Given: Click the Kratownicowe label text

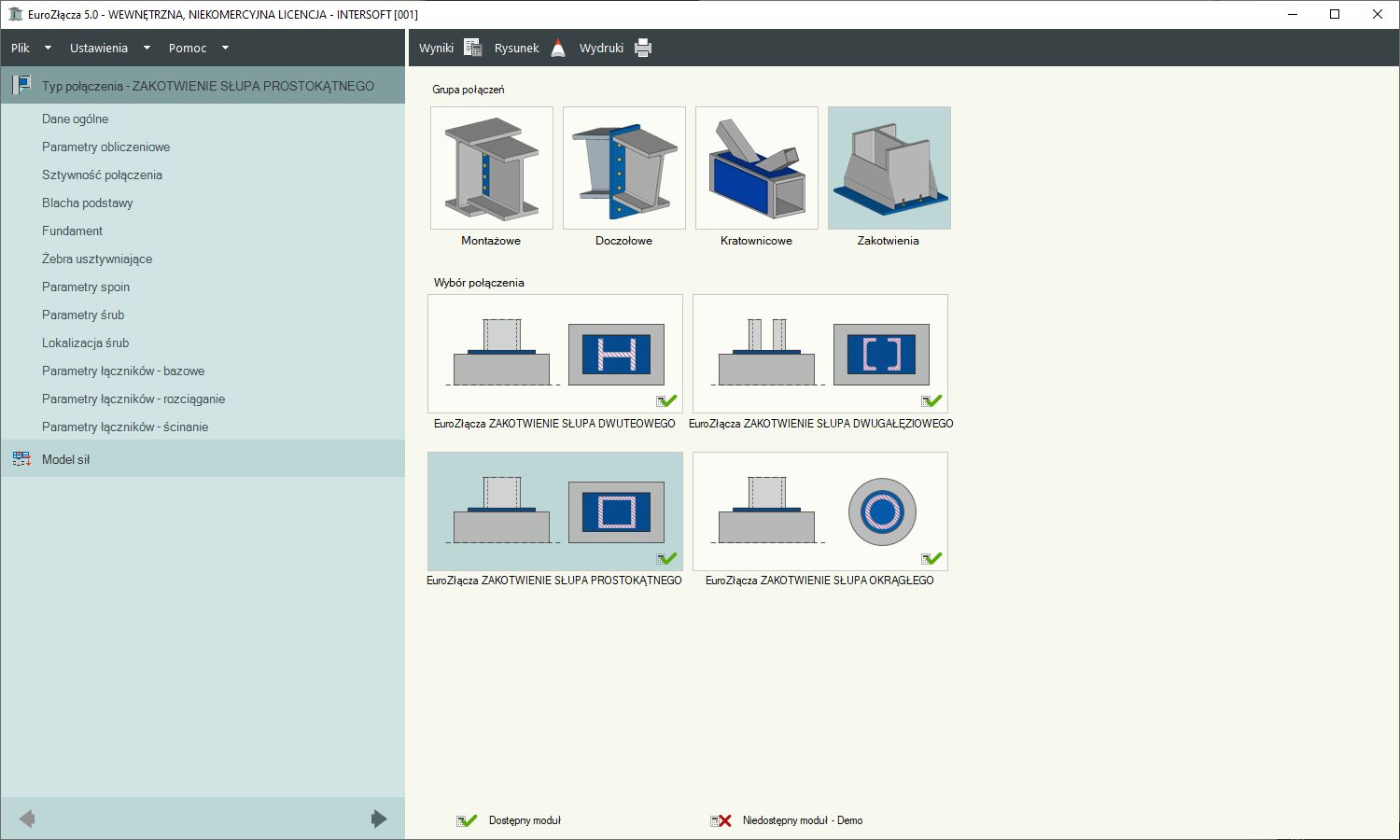Looking at the screenshot, I should tap(756, 241).
